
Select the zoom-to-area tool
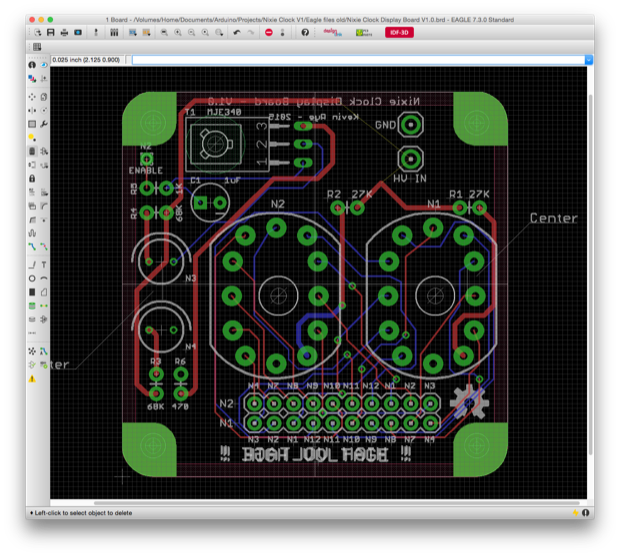pyautogui.click(x=219, y=32)
